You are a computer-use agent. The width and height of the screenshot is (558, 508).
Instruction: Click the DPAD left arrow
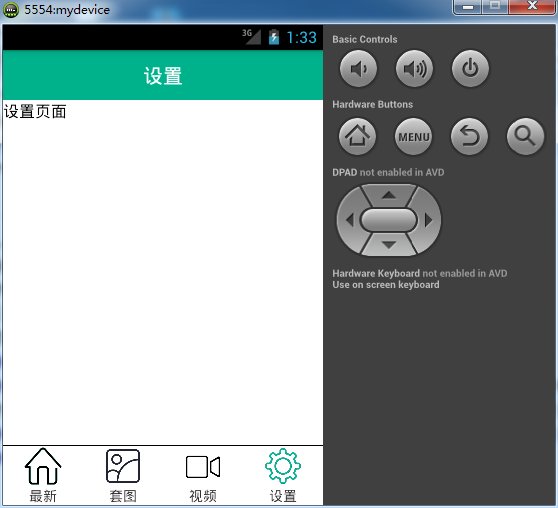(x=349, y=220)
